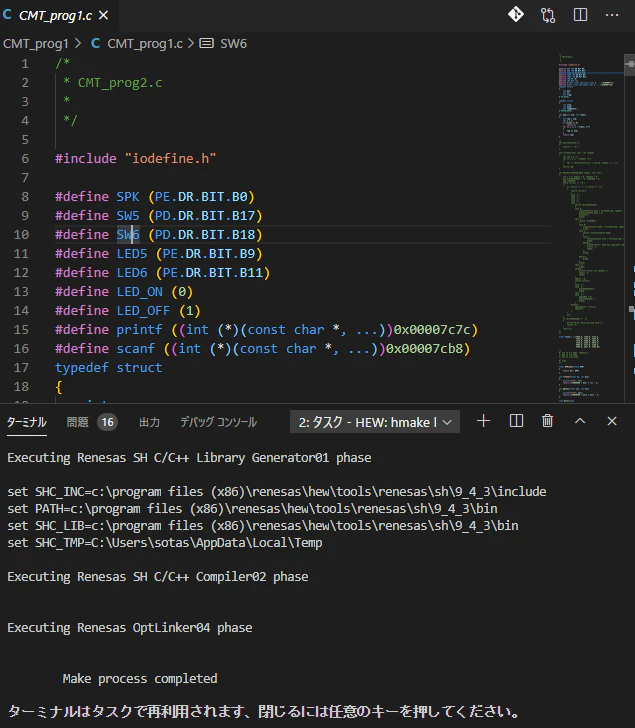Click the LED5 macro definition name

[131, 254]
